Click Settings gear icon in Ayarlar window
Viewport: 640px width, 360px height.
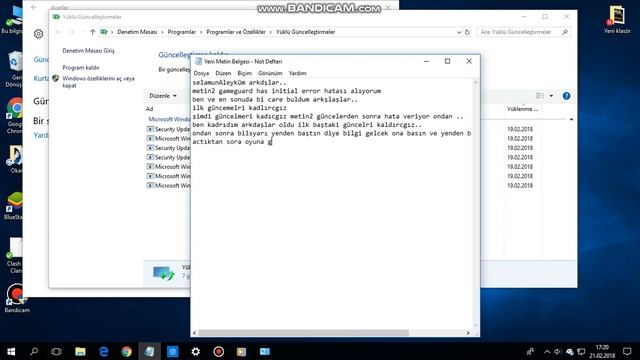[x=38, y=34]
